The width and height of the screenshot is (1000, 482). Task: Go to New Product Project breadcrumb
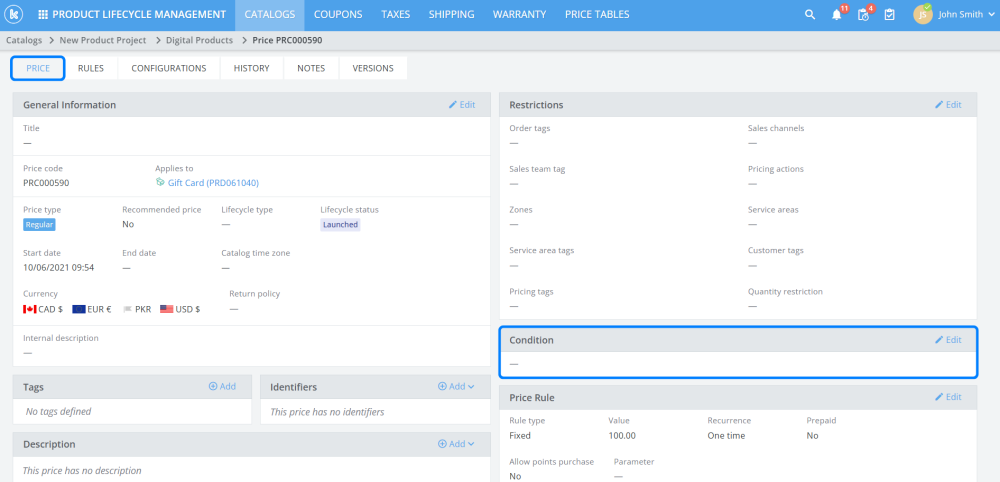pyautogui.click(x=103, y=40)
